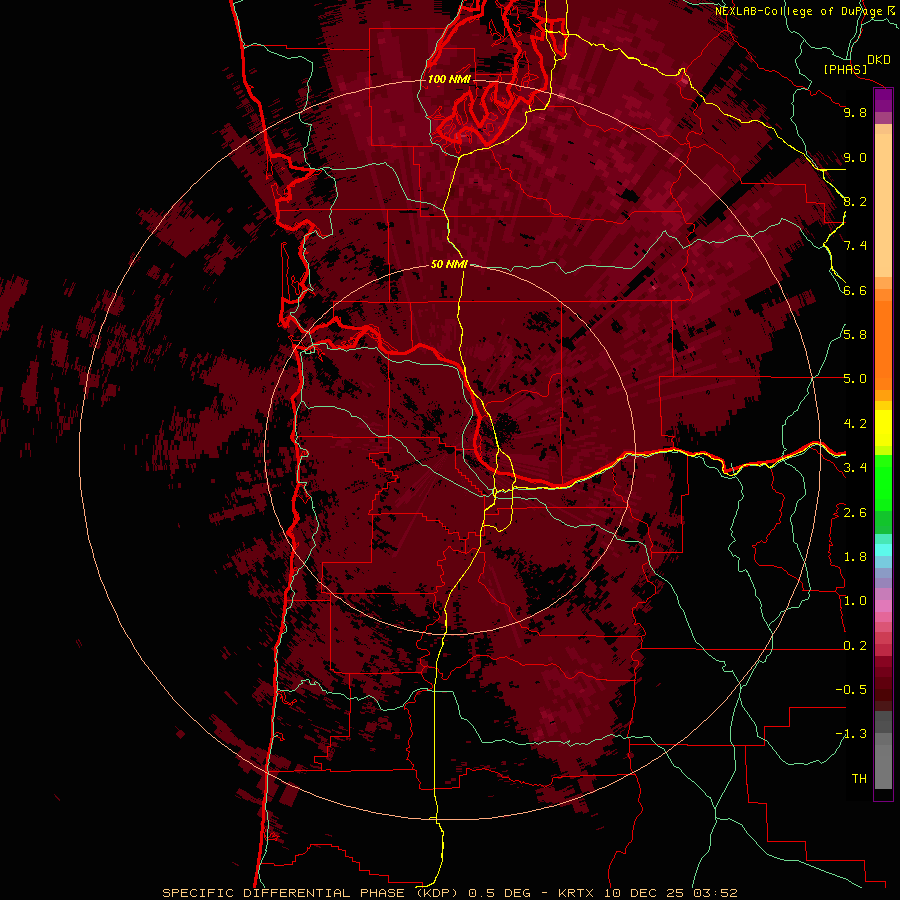The height and width of the screenshot is (900, 900).
Task: Select the 100 NMI range ring label
Action: [x=449, y=79]
